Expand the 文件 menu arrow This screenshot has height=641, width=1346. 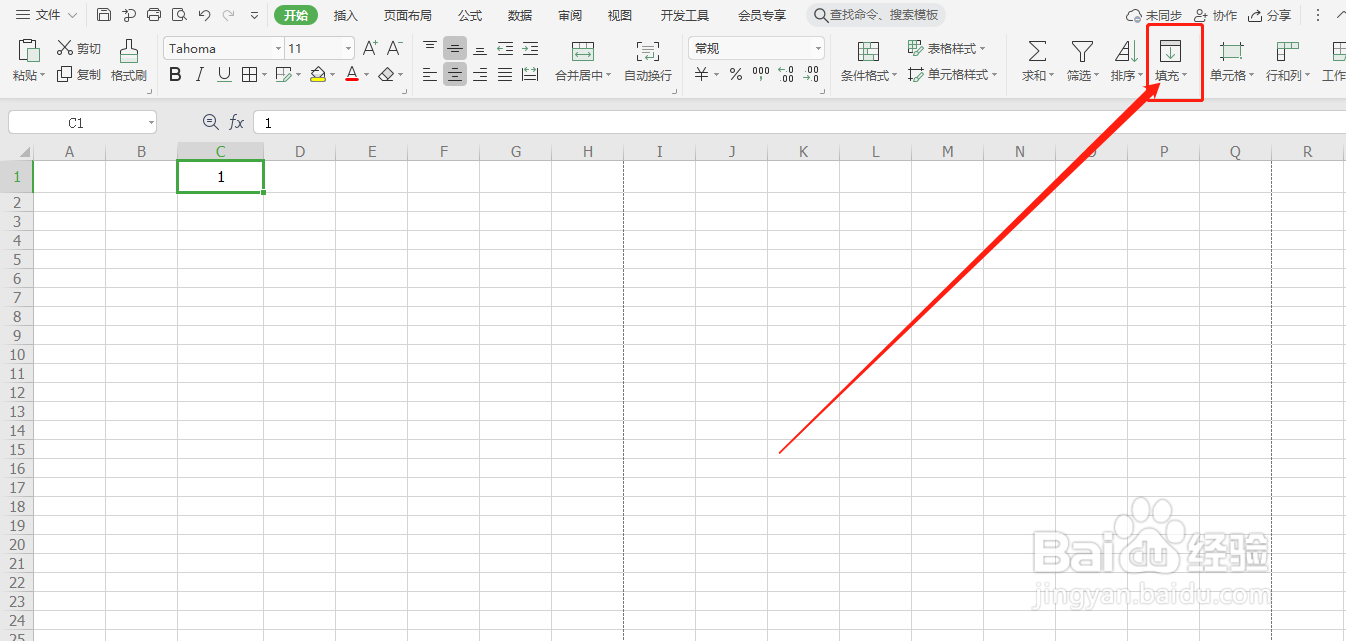(x=72, y=15)
